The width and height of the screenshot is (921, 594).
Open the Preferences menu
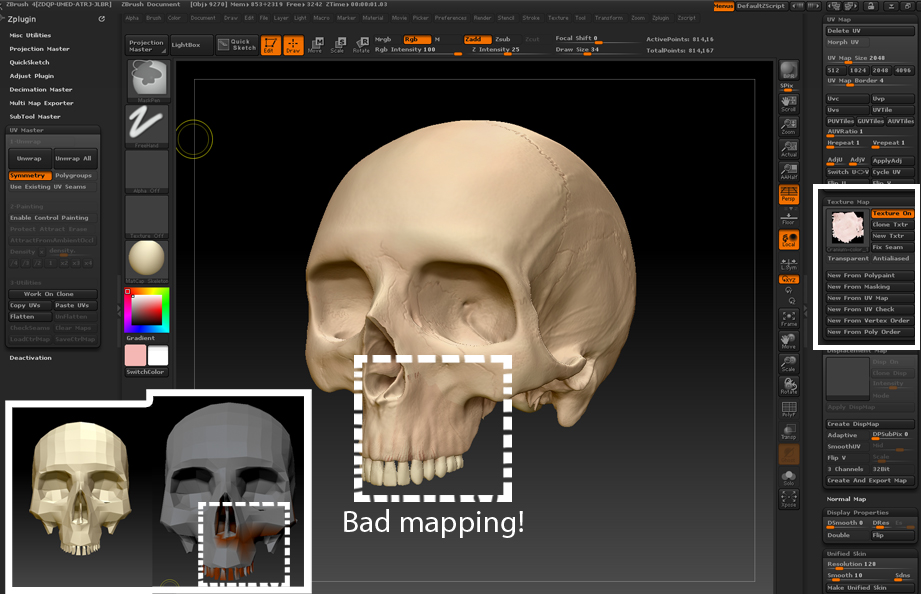click(450, 18)
